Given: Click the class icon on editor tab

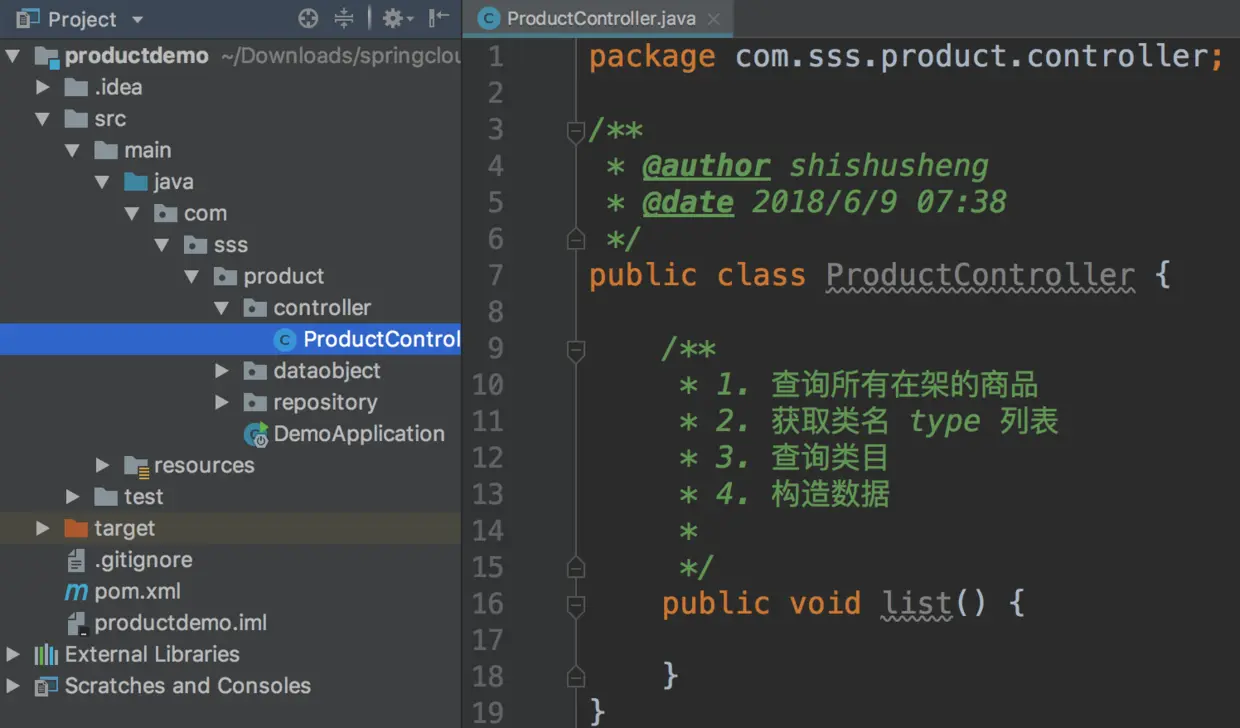Looking at the screenshot, I should point(488,18).
